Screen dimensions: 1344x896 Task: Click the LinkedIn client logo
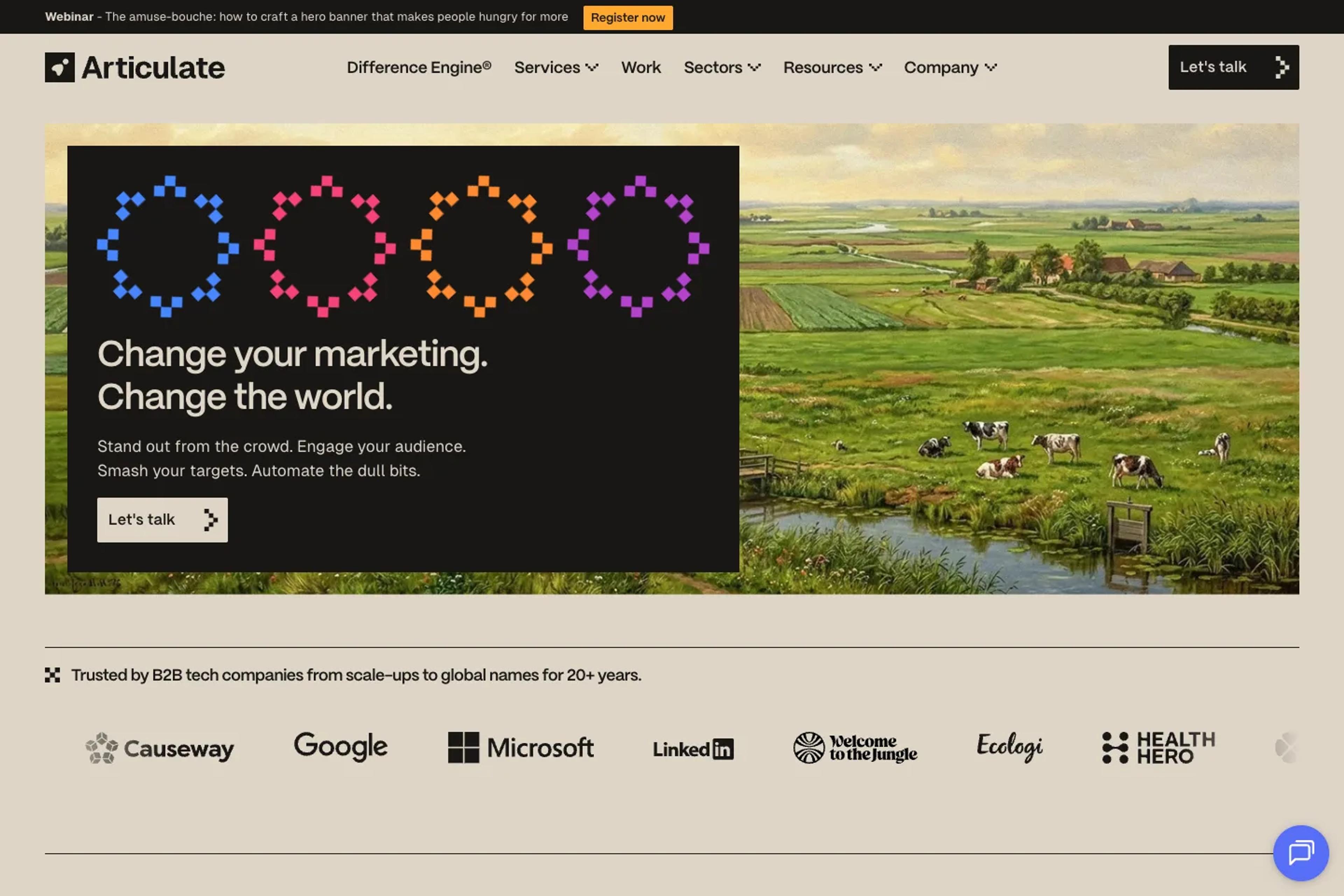(693, 749)
